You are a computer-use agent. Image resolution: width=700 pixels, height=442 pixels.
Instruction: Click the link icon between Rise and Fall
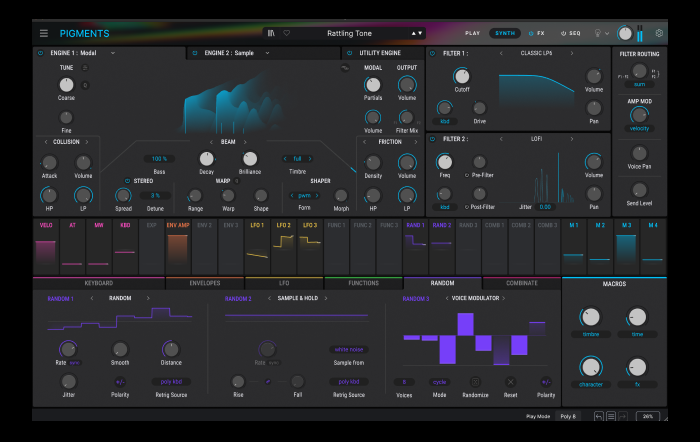[x=268, y=382]
